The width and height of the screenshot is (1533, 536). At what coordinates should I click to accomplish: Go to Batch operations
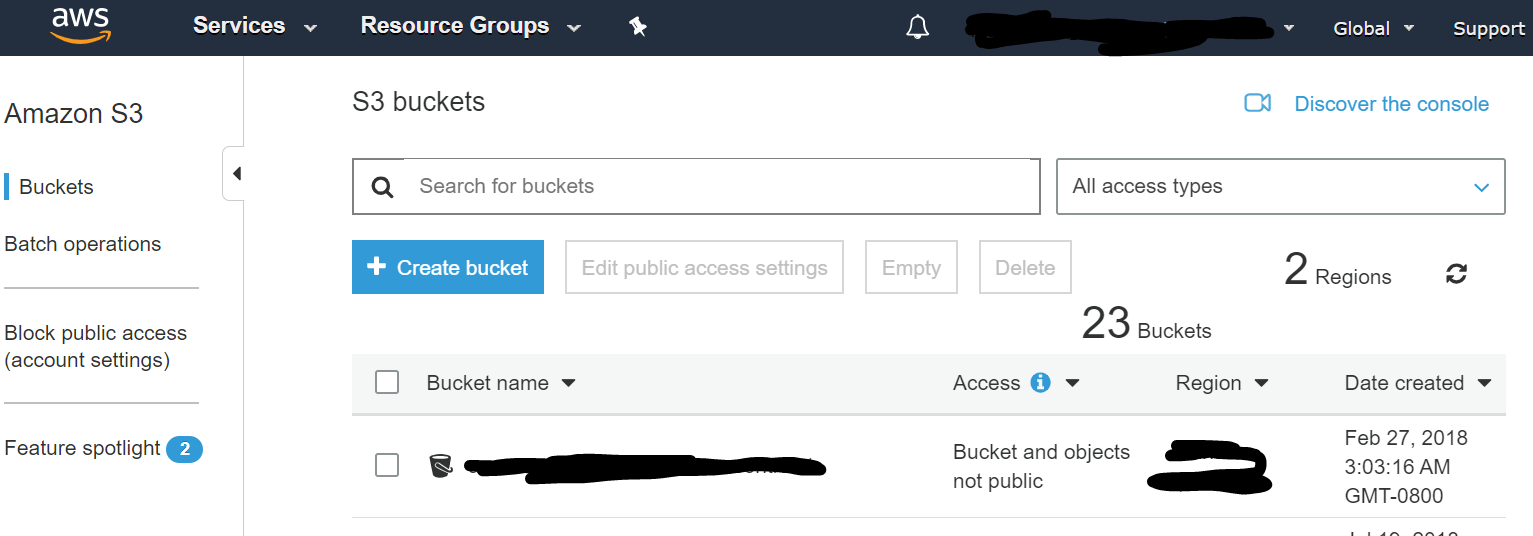pyautogui.click(x=83, y=244)
